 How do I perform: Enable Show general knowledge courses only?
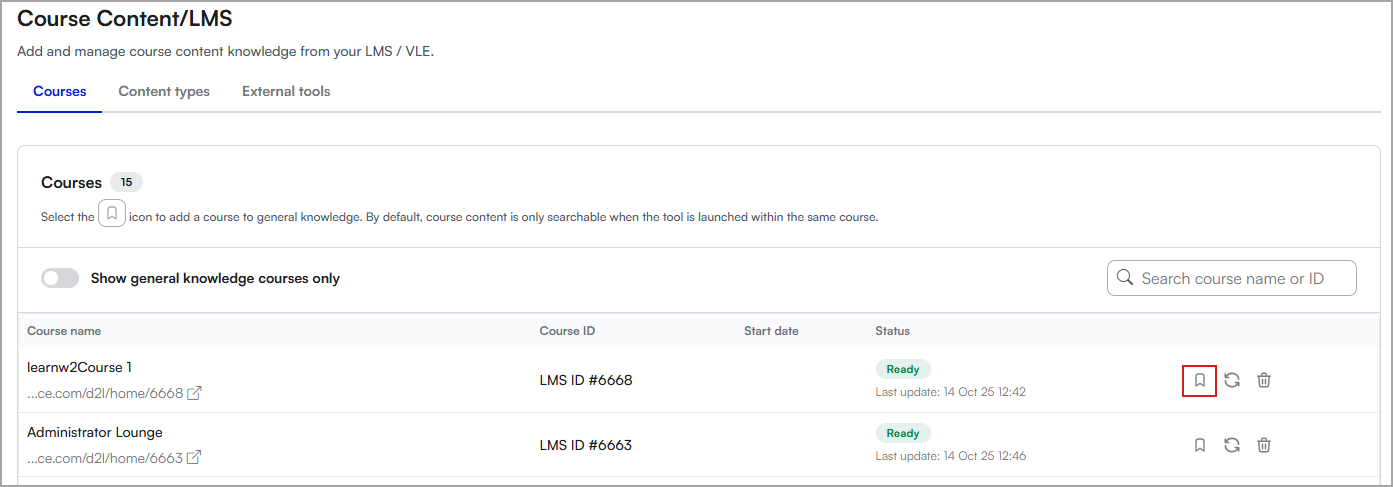pos(60,278)
